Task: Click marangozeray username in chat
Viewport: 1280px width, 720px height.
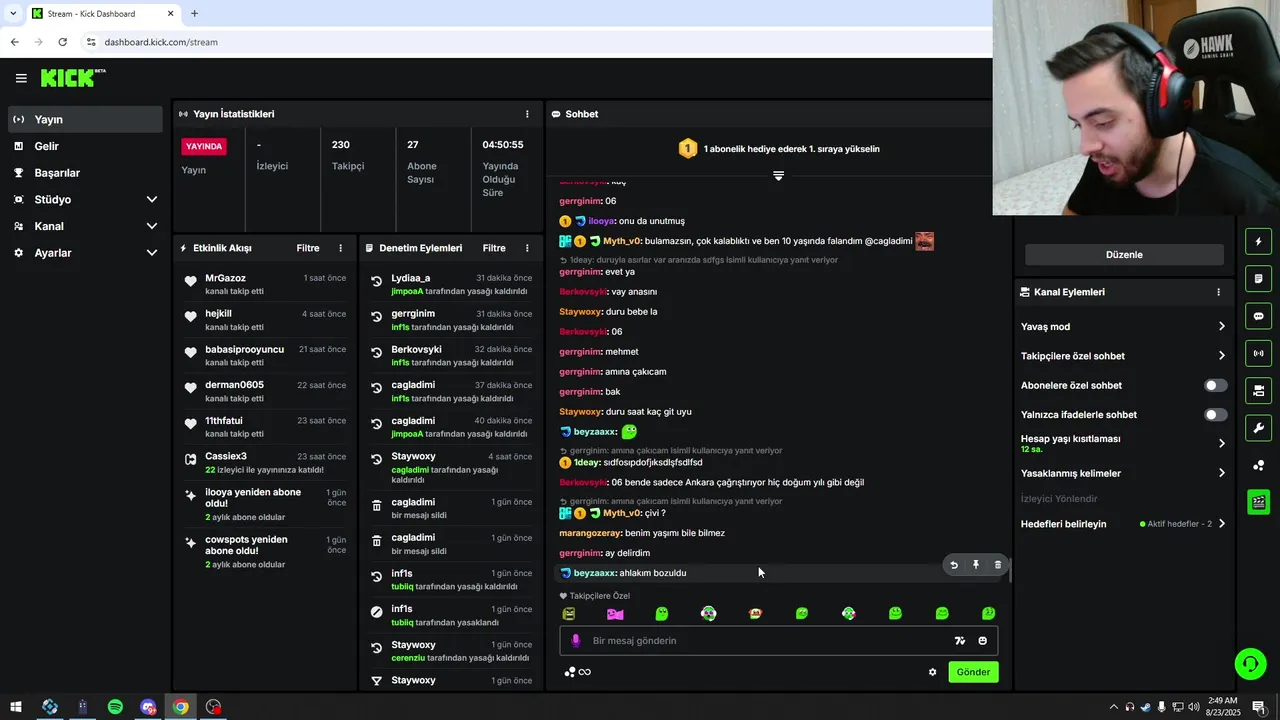Action: pos(590,533)
